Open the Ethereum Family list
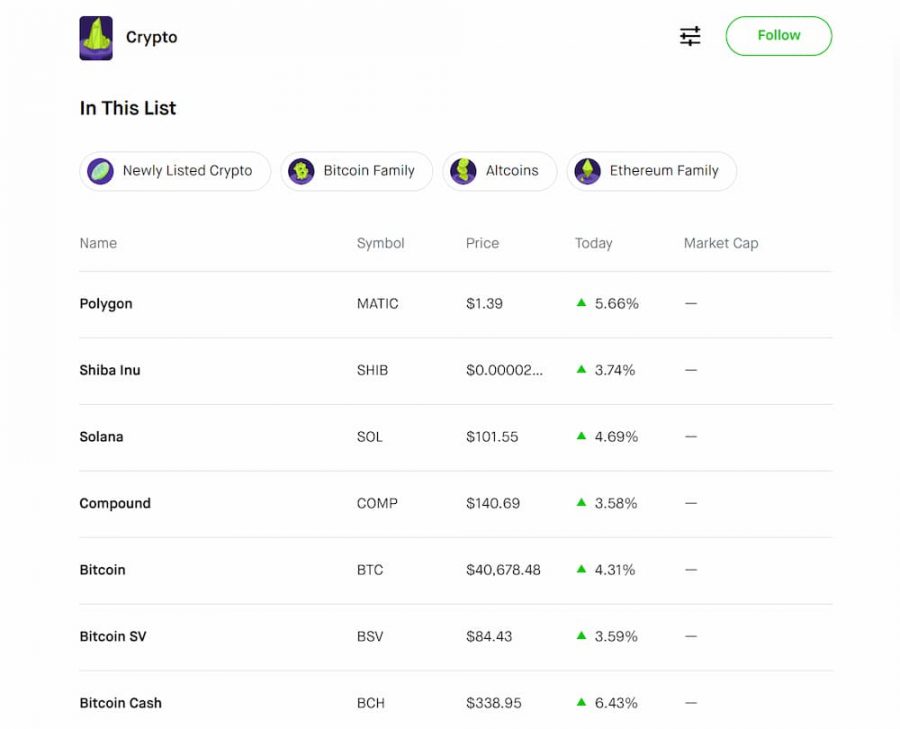The height and width of the screenshot is (729, 900). click(651, 171)
